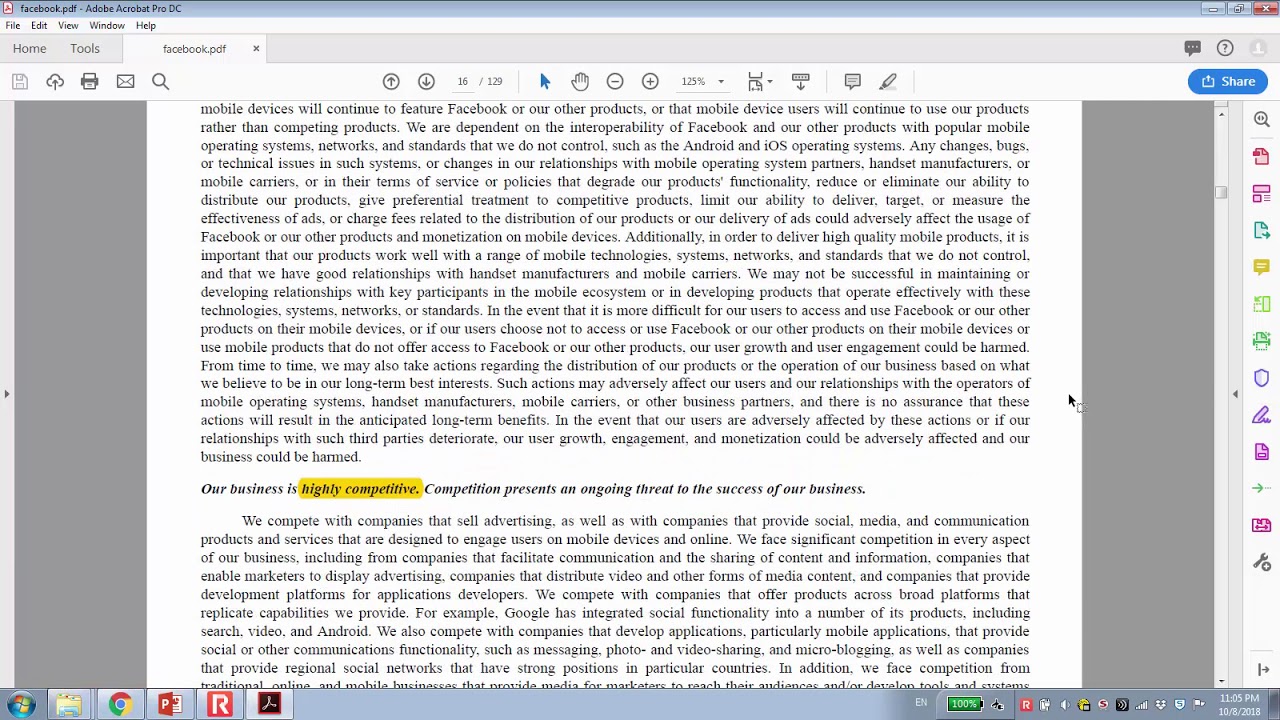
Task: Switch to the Home tab
Action: pyautogui.click(x=30, y=48)
